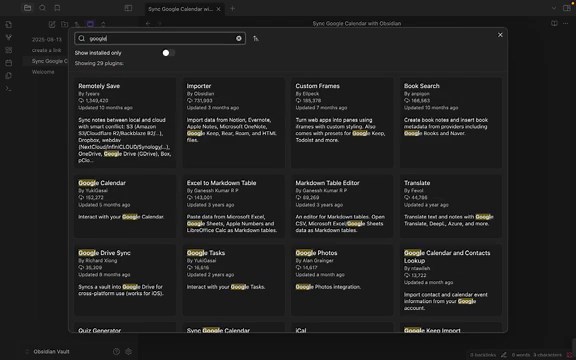
Task: Open plugin sort order options
Action: click(256, 38)
